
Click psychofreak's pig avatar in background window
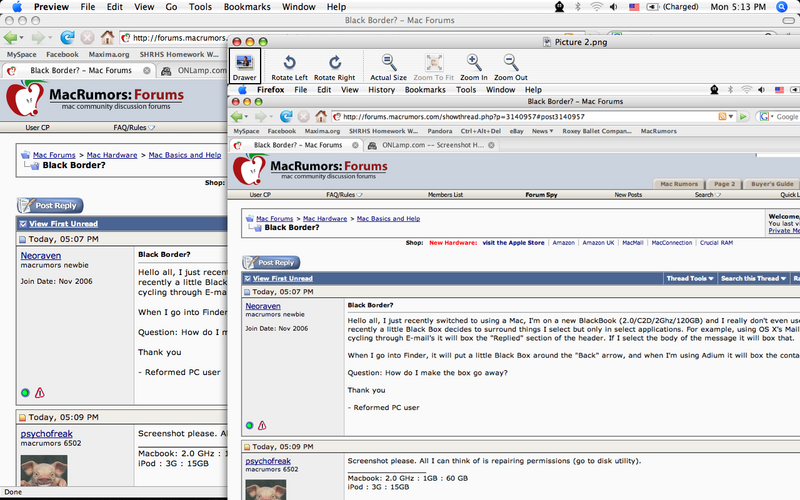point(44,470)
